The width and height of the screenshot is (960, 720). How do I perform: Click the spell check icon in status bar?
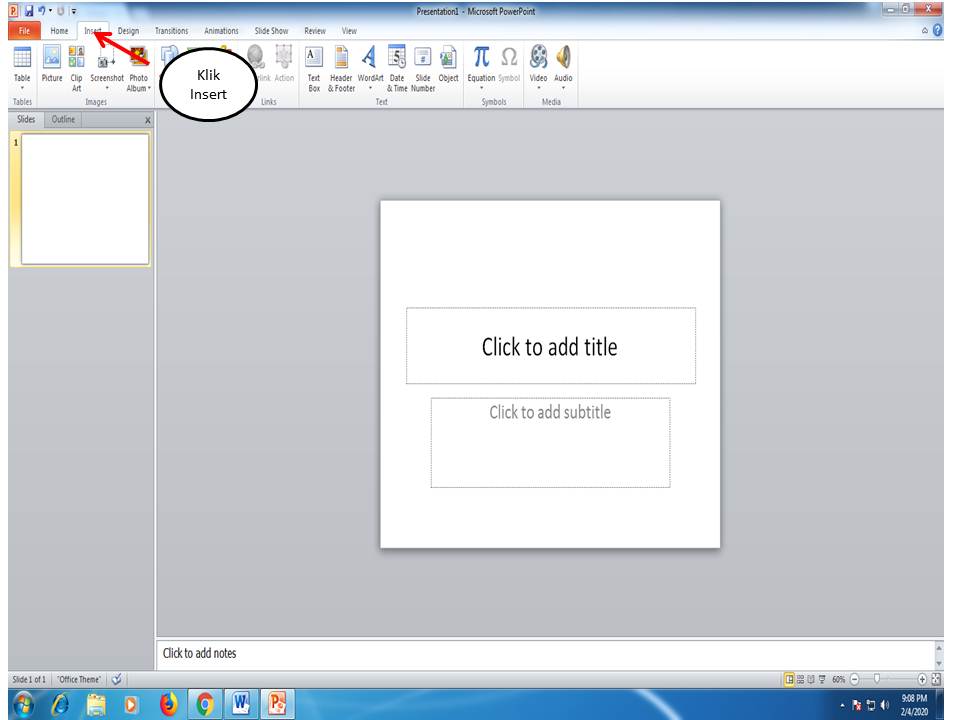pos(116,679)
